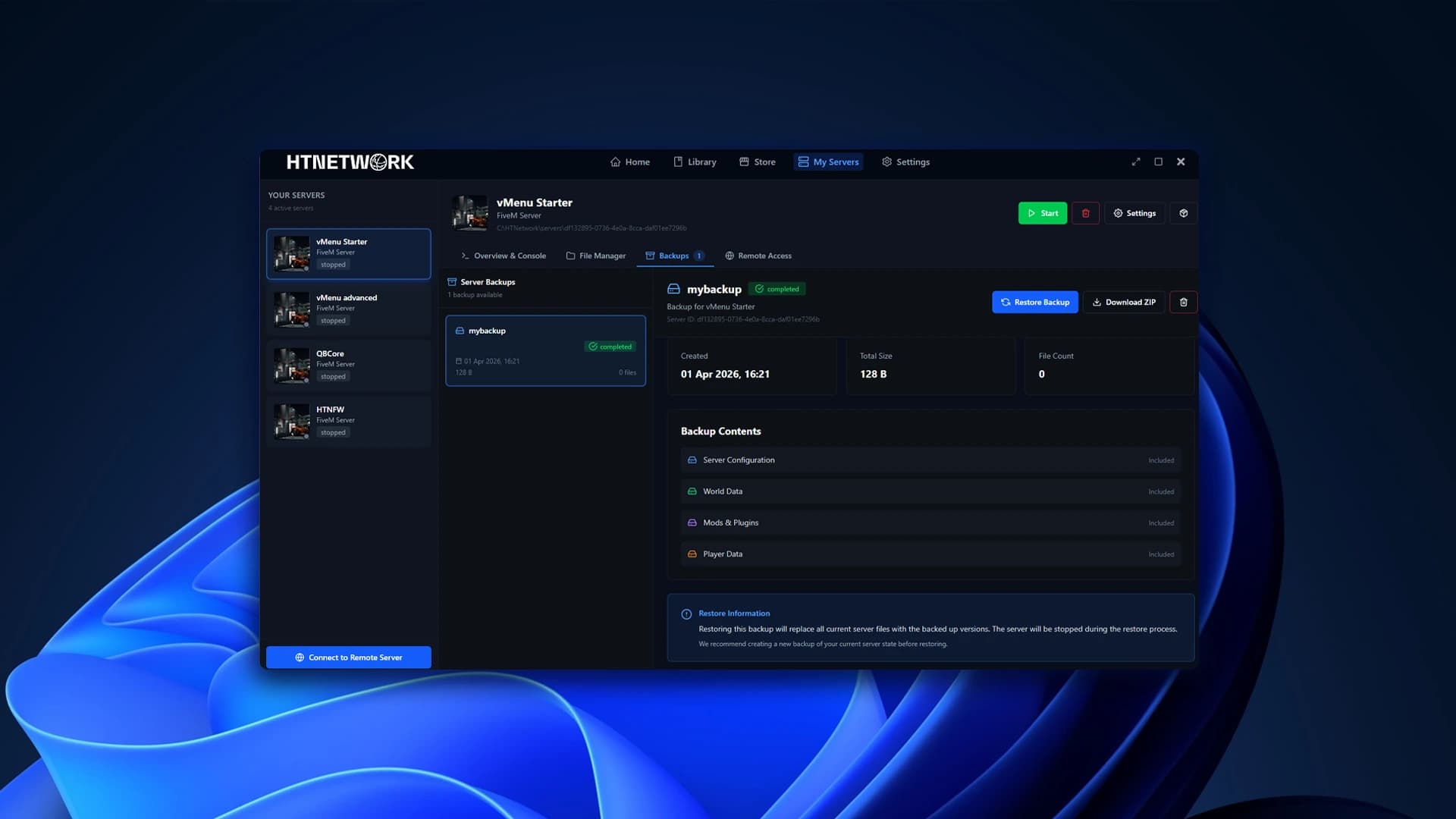
Task: Click the globe icon on the Remote Access tab
Action: [x=729, y=256]
